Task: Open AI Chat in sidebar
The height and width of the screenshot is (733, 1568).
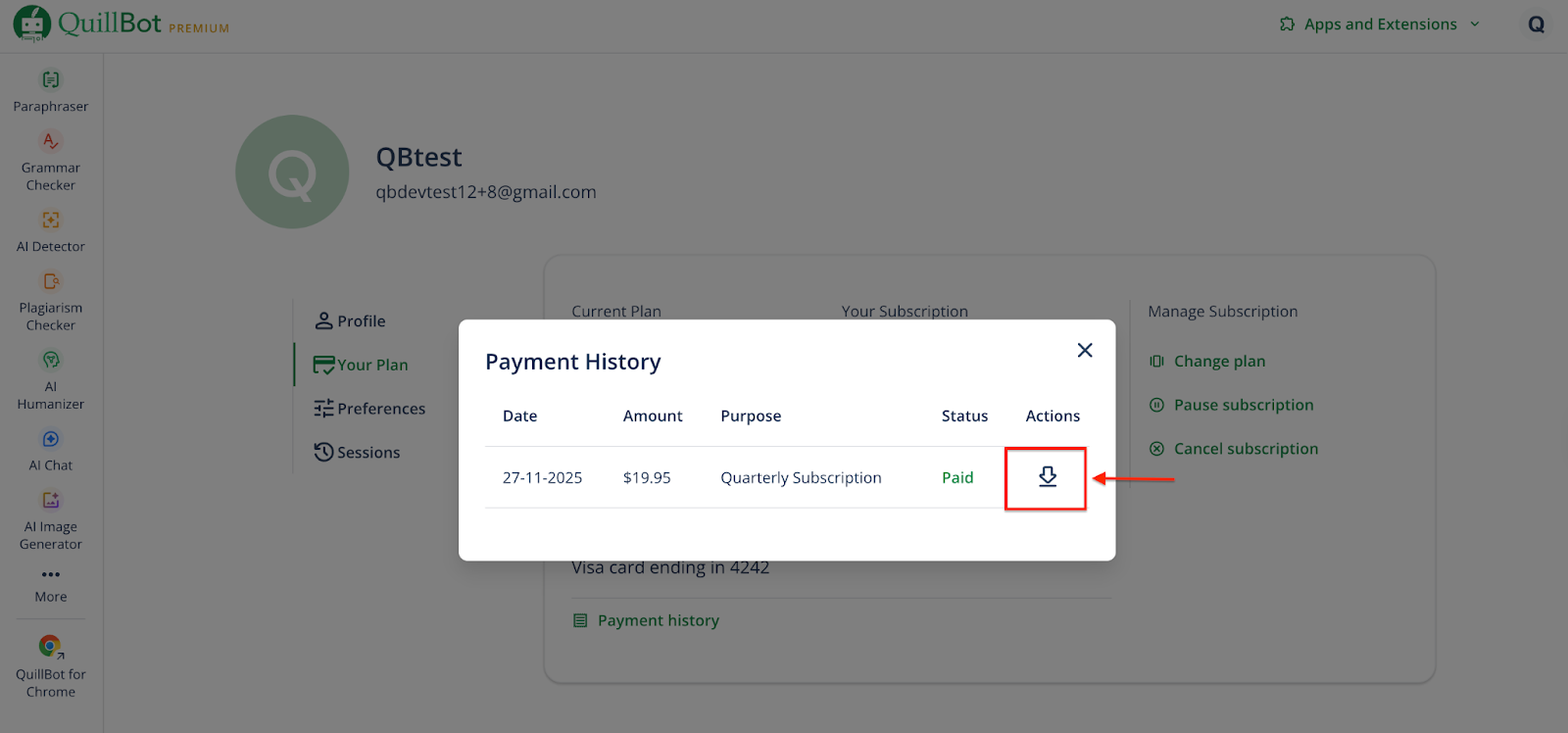Action: 51,449
